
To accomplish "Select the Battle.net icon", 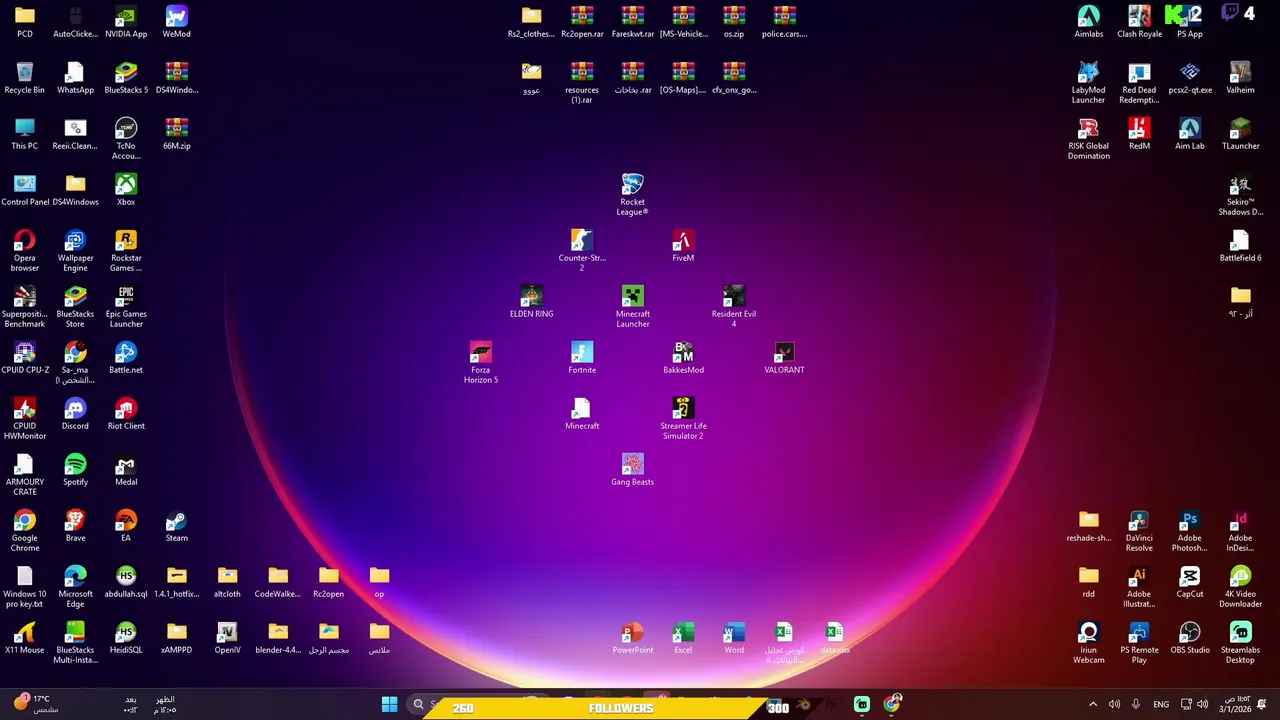I will (x=126, y=358).
